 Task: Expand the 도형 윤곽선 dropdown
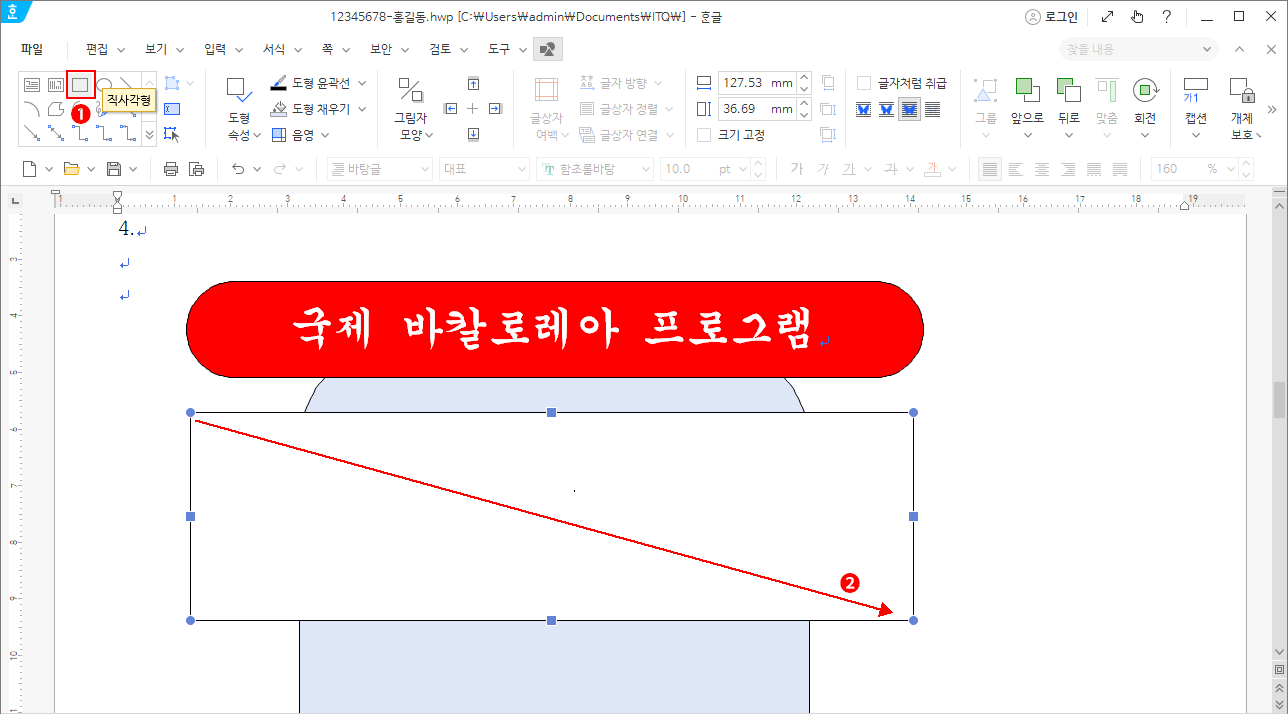tap(362, 83)
